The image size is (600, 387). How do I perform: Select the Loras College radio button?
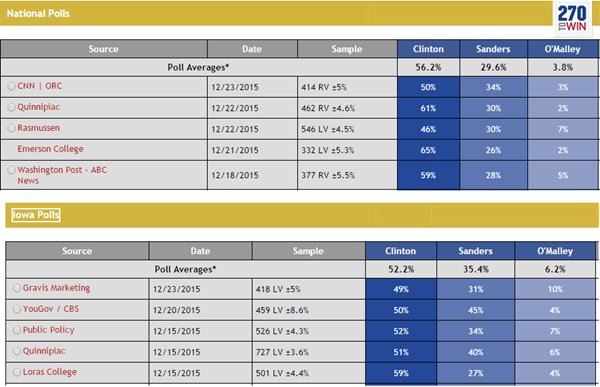(17, 372)
